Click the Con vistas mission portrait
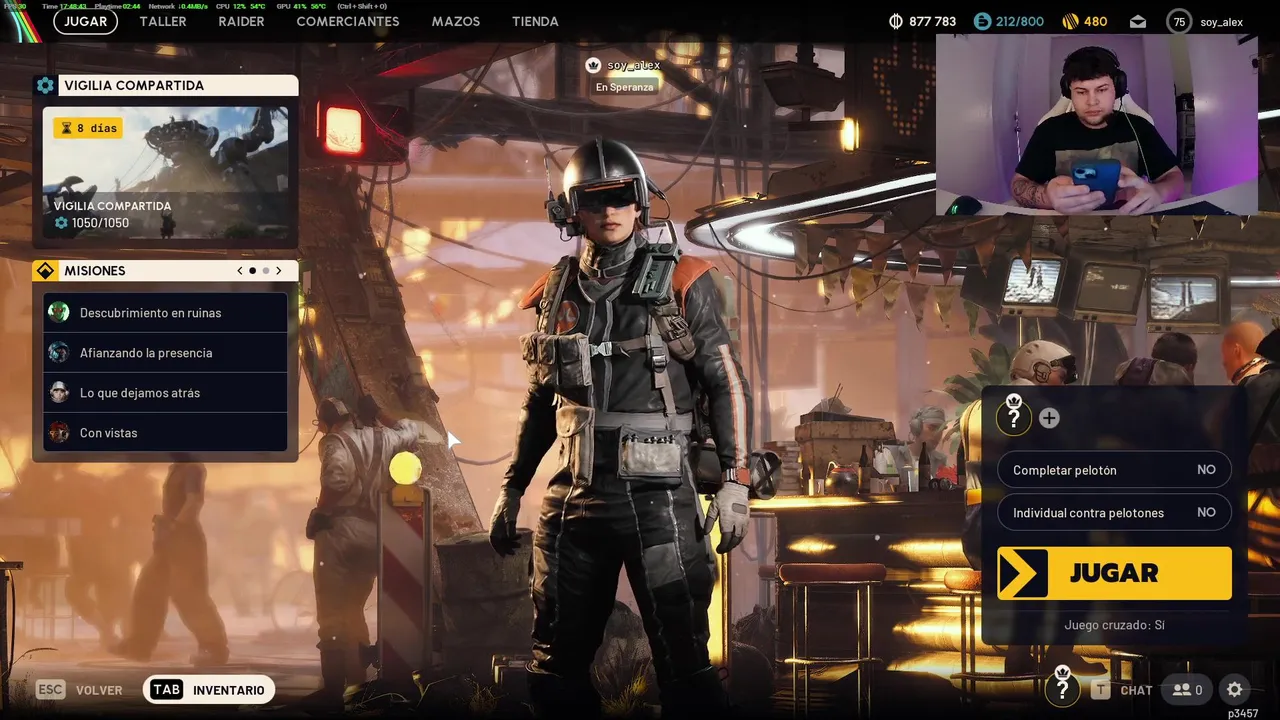The image size is (1280, 720). (x=59, y=432)
